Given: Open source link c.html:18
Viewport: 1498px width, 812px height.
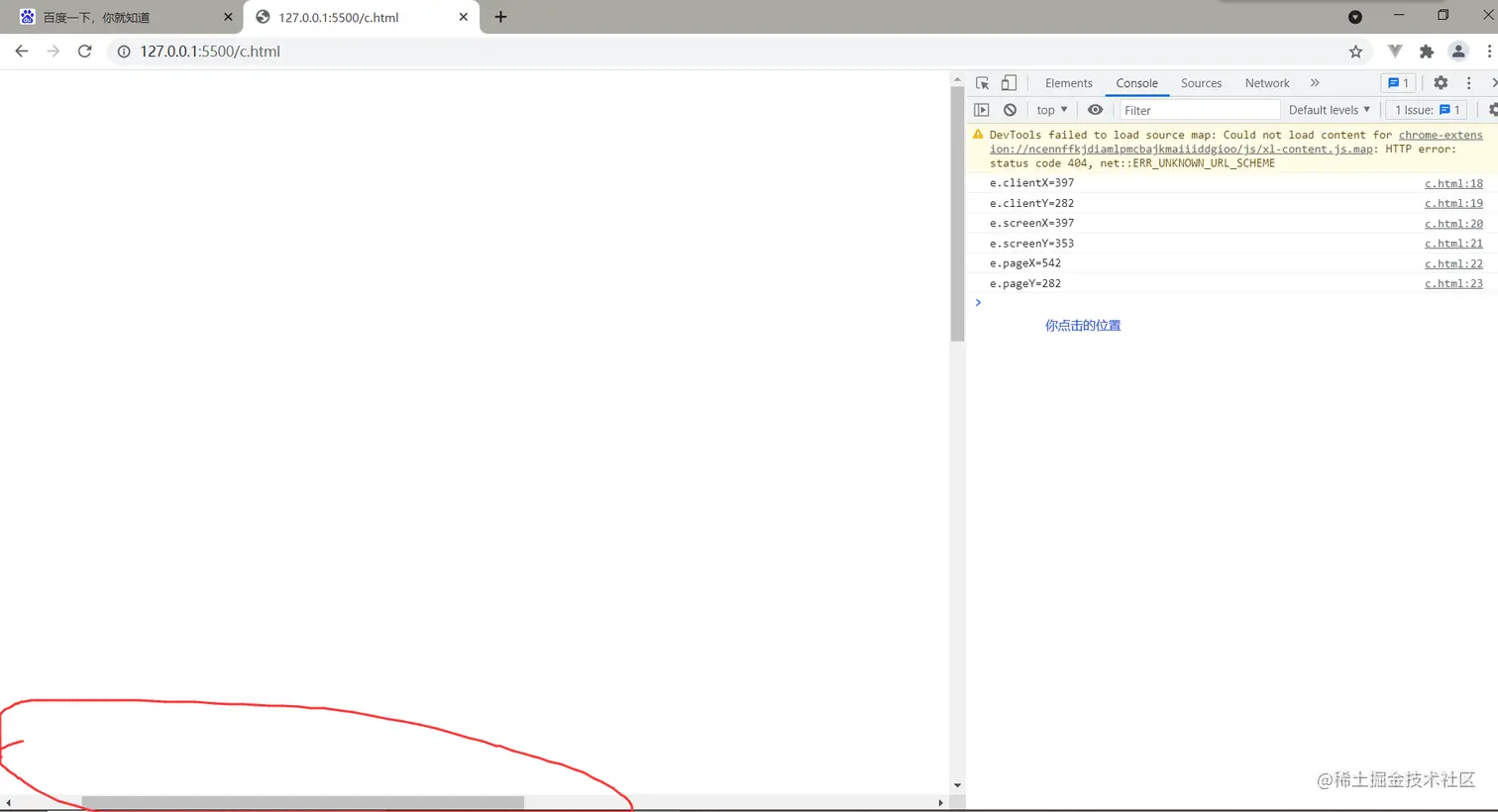Looking at the screenshot, I should pos(1453,183).
